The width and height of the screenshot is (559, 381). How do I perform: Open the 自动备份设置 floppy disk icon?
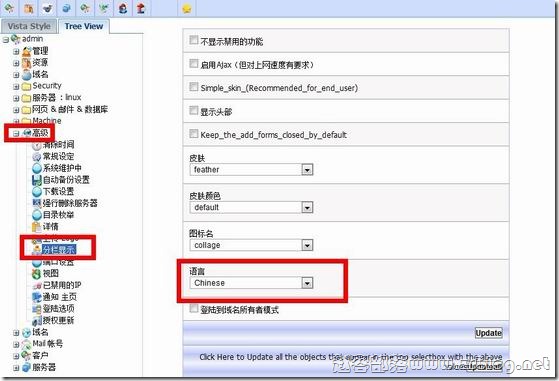37,180
